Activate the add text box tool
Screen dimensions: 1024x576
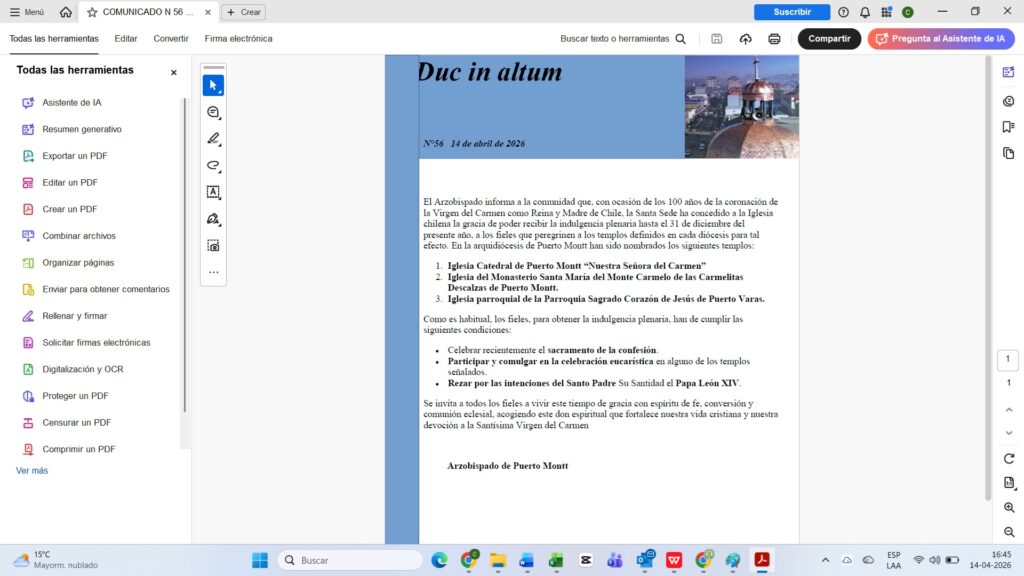[x=213, y=192]
